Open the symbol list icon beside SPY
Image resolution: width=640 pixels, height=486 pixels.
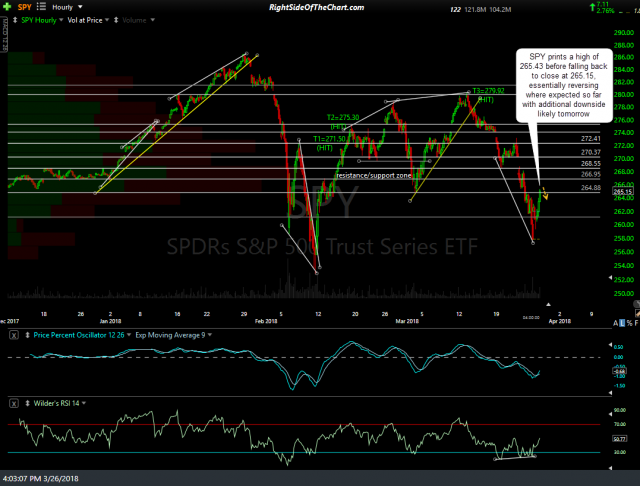pyautogui.click(x=41, y=7)
